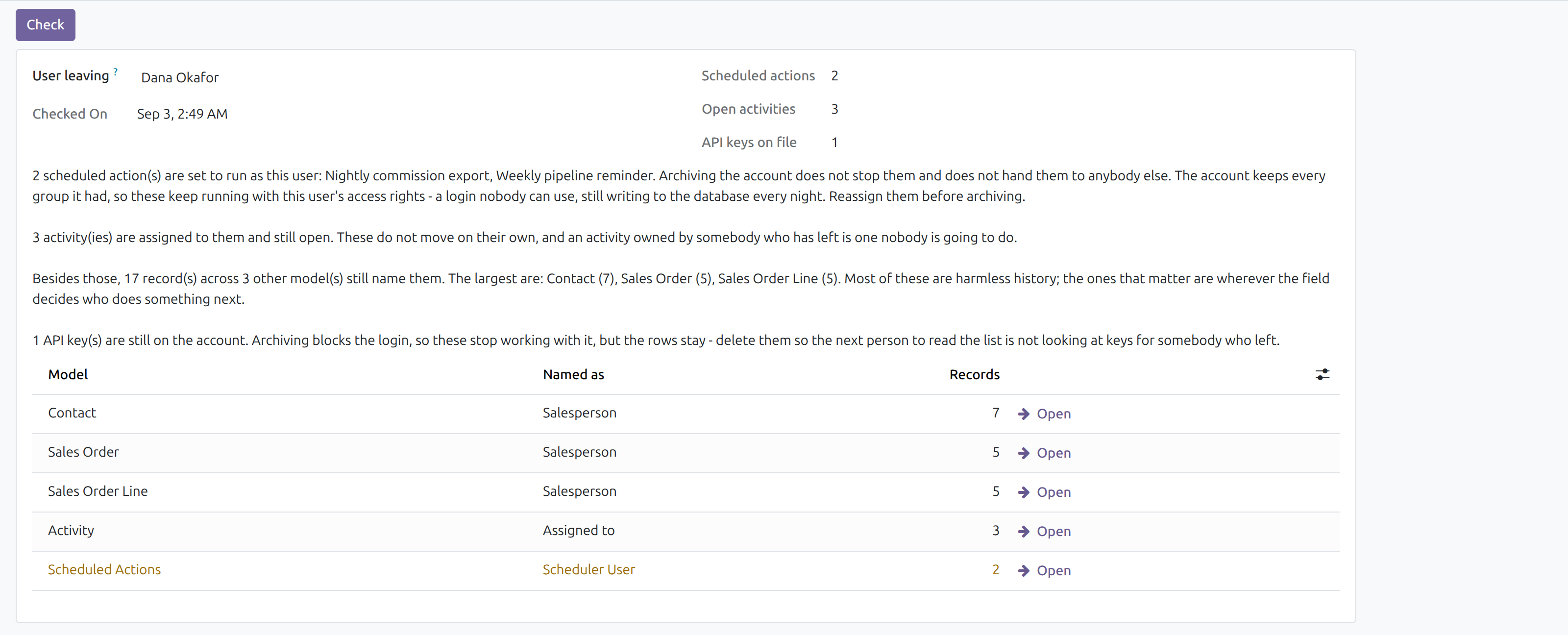Click the Salesperson cell in Contact row
Image resolution: width=1568 pixels, height=635 pixels.
pos(580,413)
